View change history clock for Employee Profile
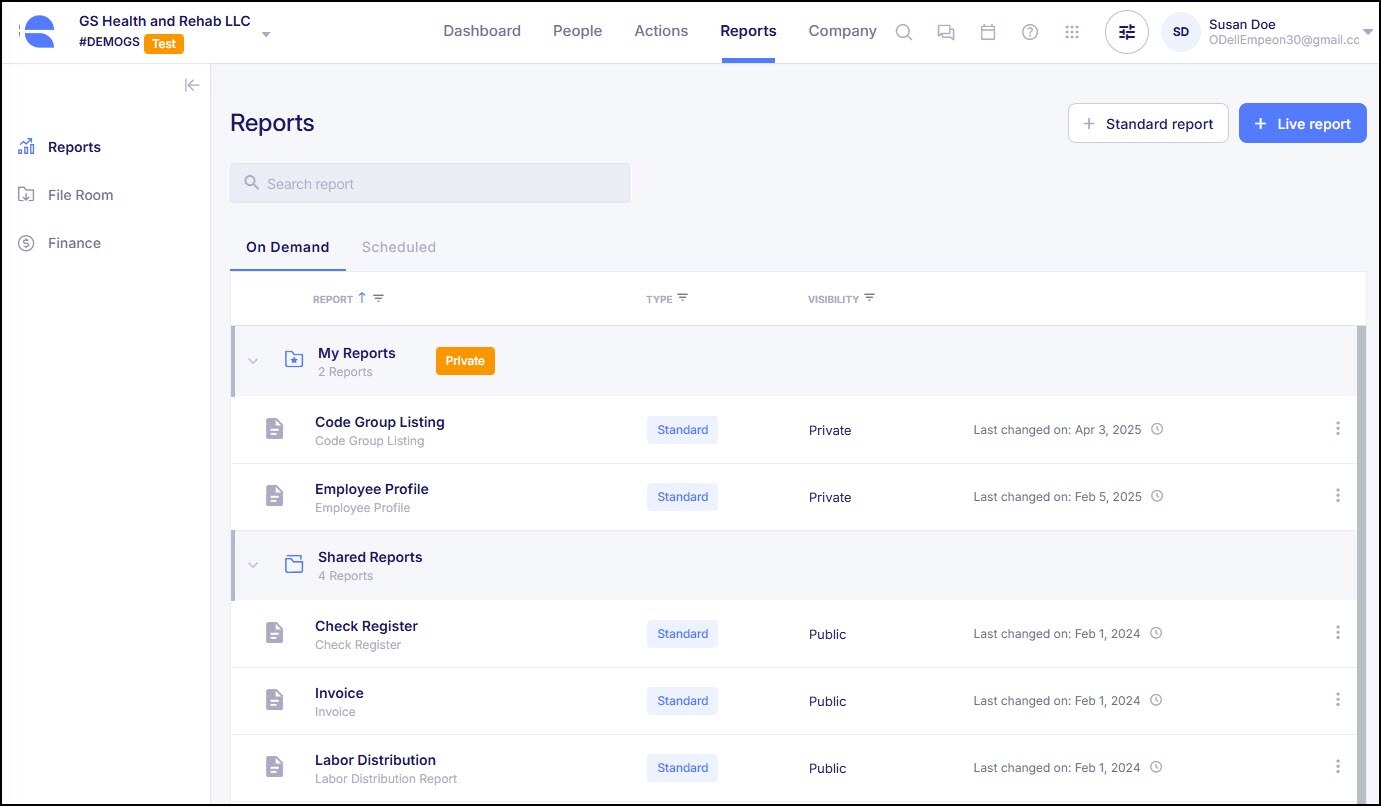 [1157, 496]
